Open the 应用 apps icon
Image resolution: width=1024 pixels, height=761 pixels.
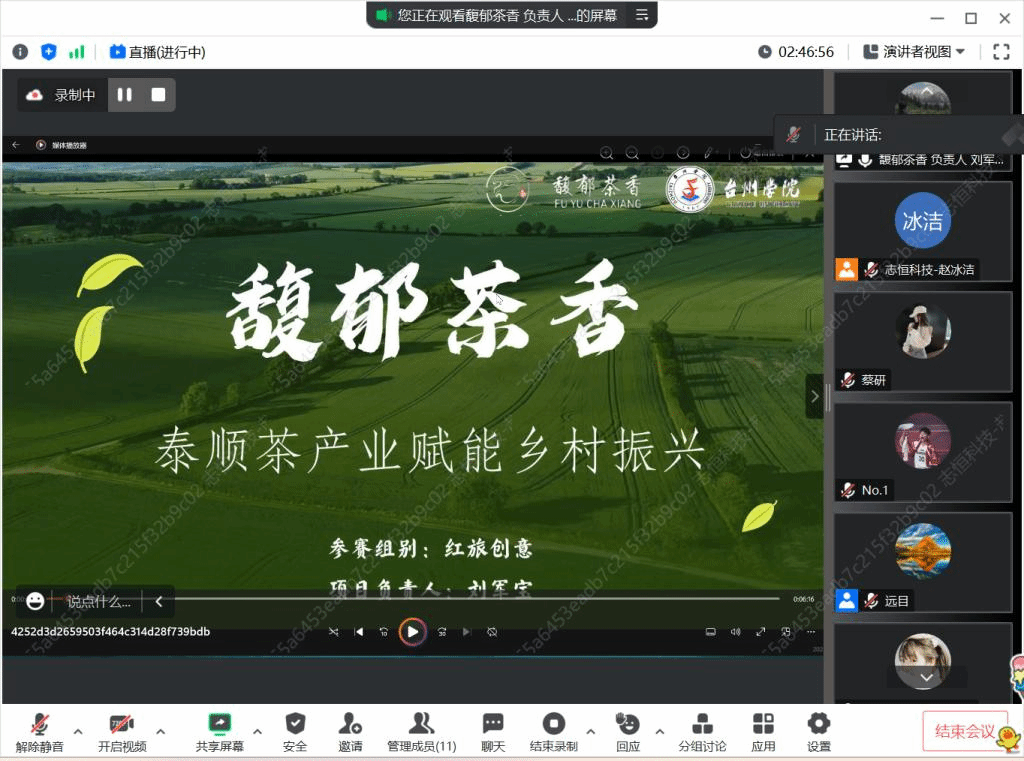763,724
